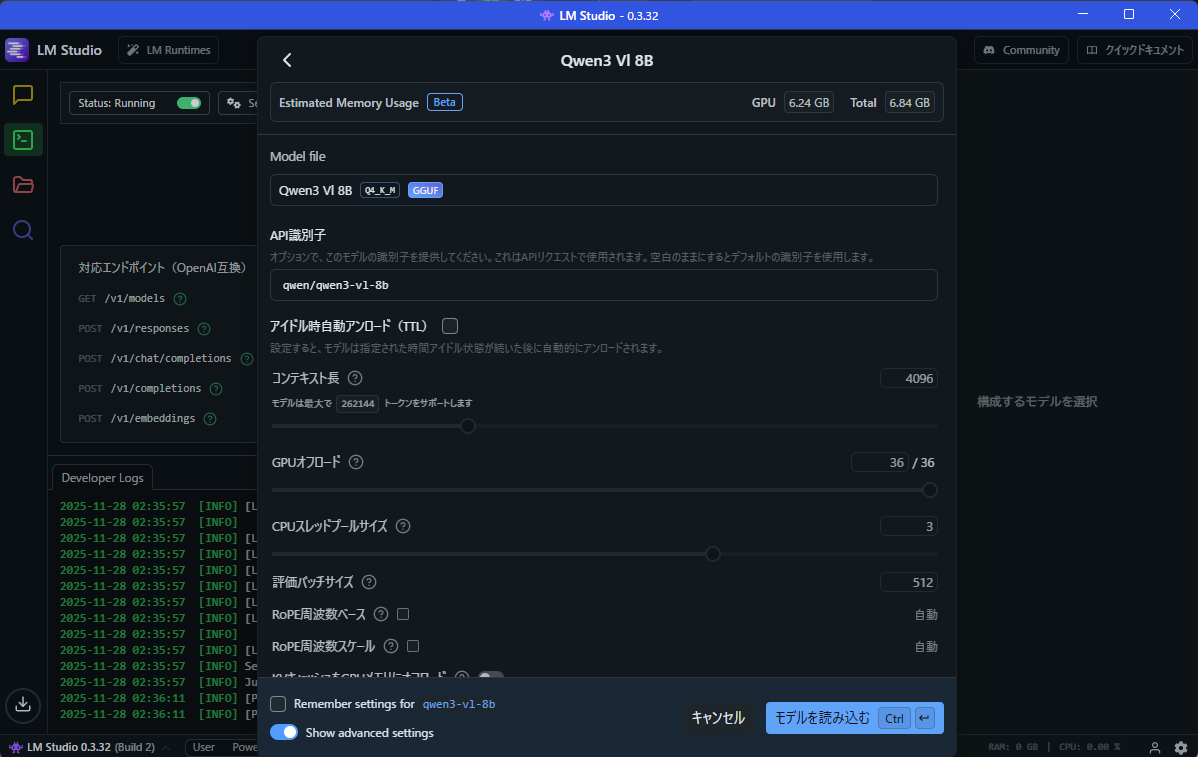Image resolution: width=1198 pixels, height=757 pixels.
Task: Open help for GPU offload setting
Action: point(355,462)
